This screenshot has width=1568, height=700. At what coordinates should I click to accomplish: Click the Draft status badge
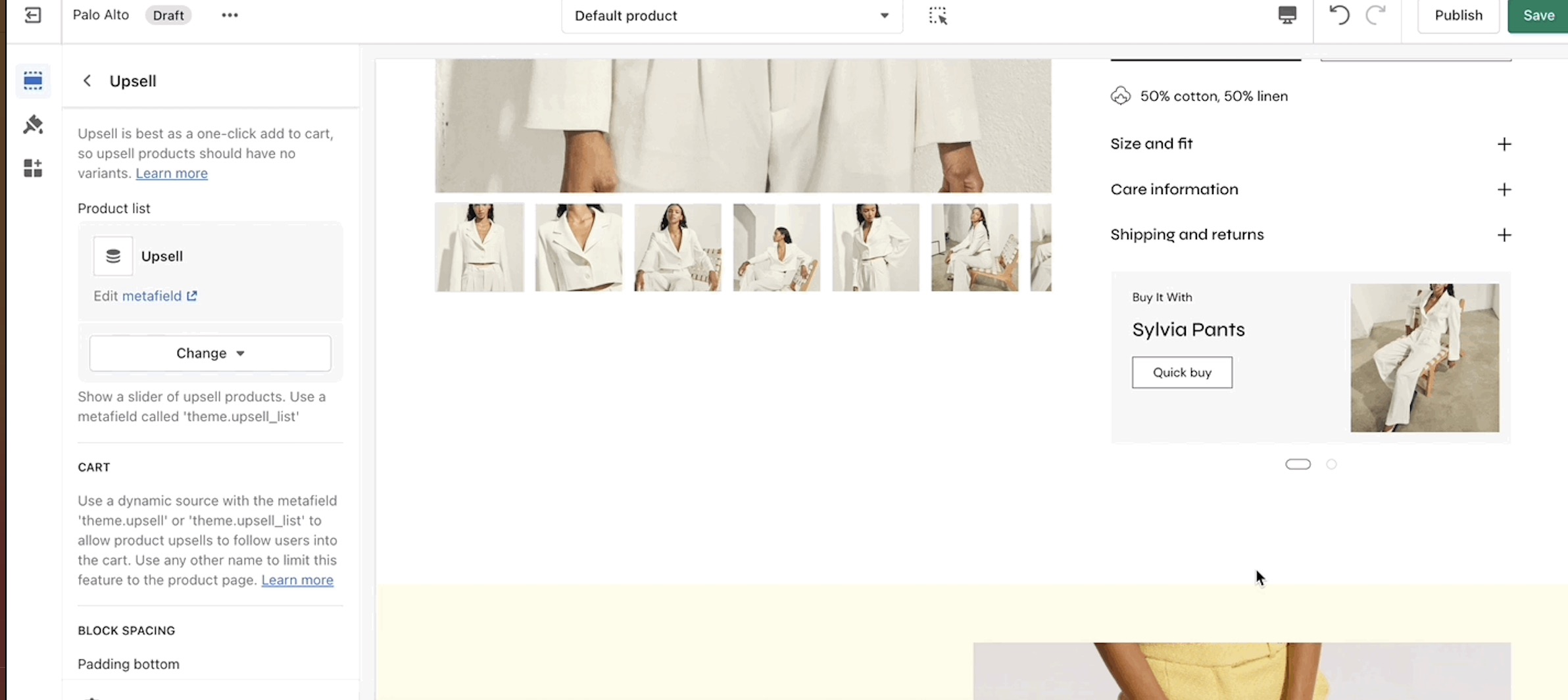[x=168, y=15]
